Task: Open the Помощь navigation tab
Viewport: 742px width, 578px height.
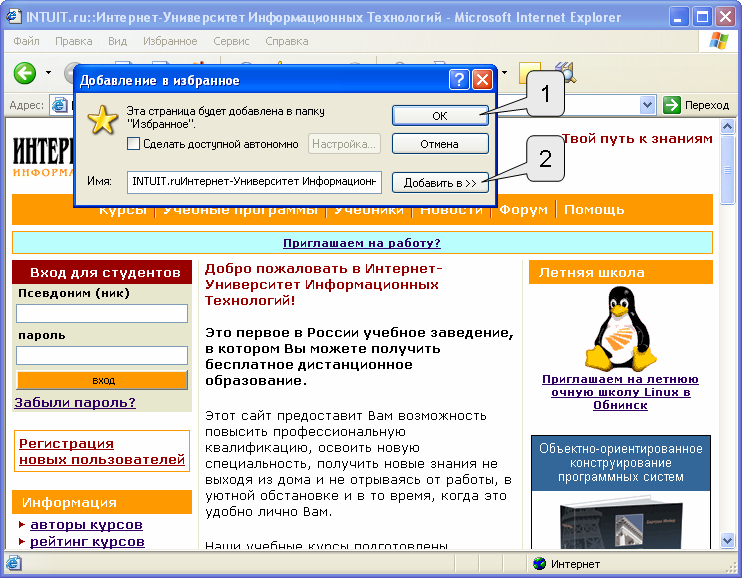Action: (594, 209)
